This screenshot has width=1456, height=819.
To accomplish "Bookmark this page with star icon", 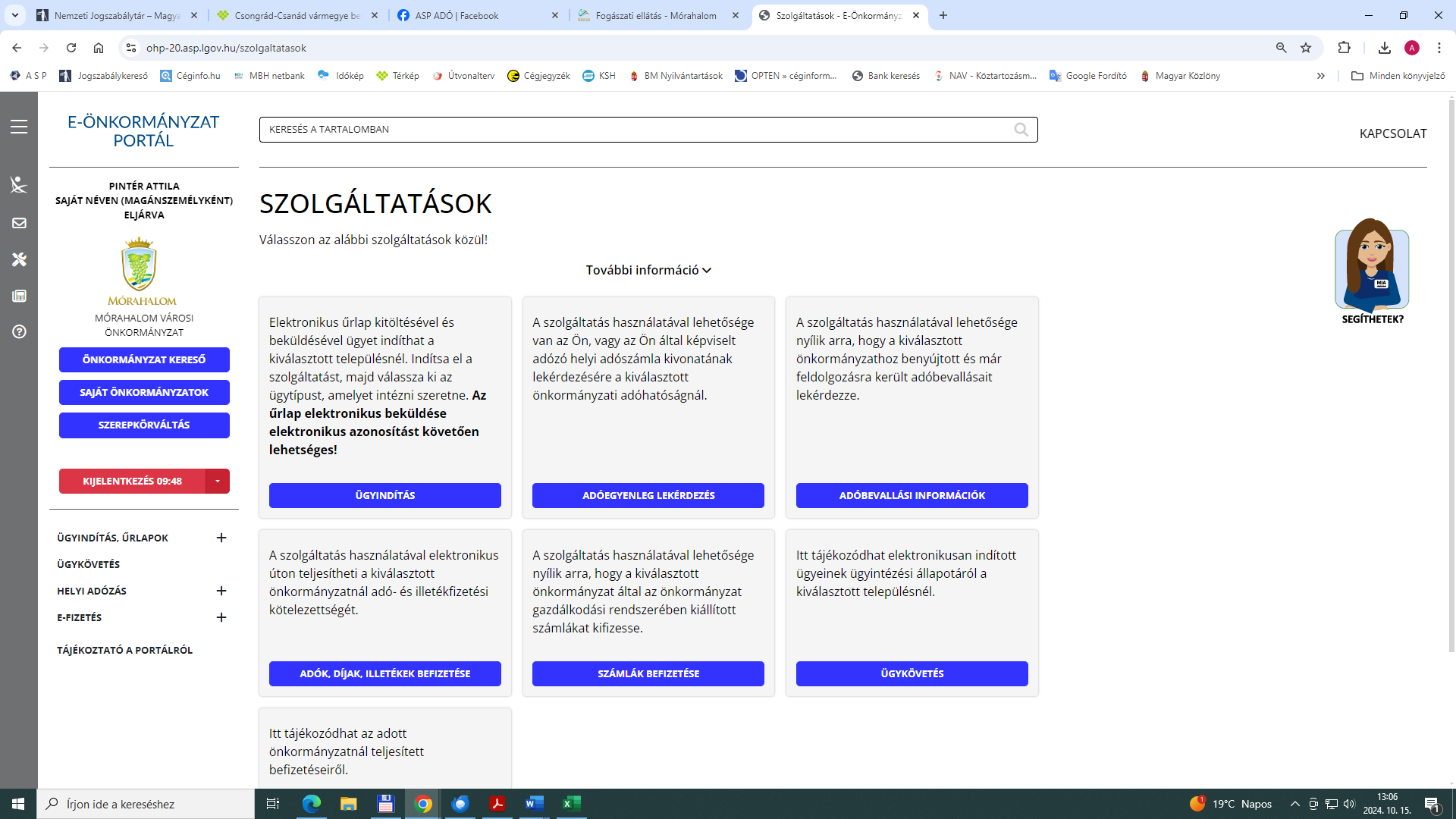I will (1306, 48).
